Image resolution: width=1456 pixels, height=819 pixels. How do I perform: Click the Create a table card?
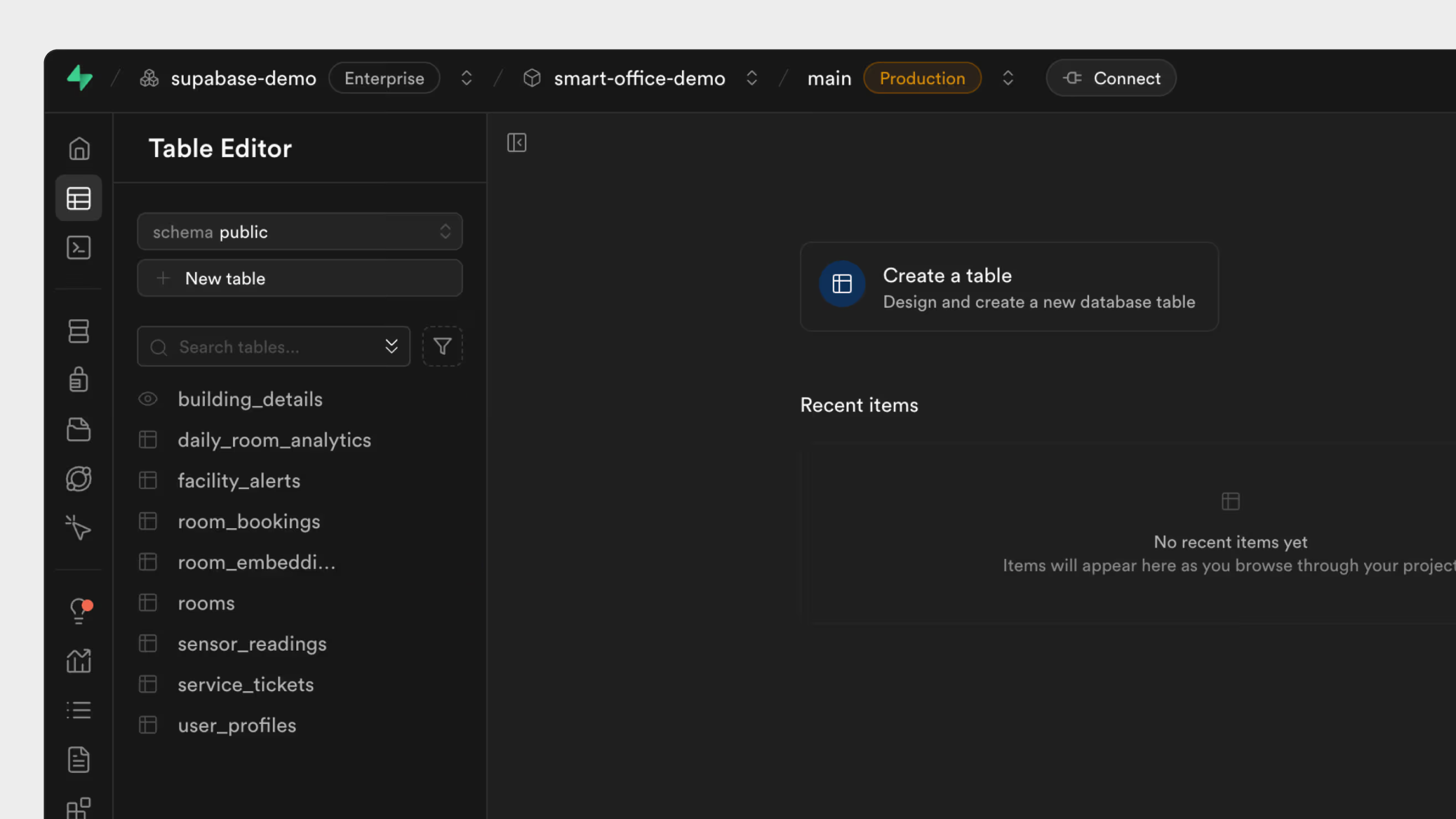point(1009,287)
